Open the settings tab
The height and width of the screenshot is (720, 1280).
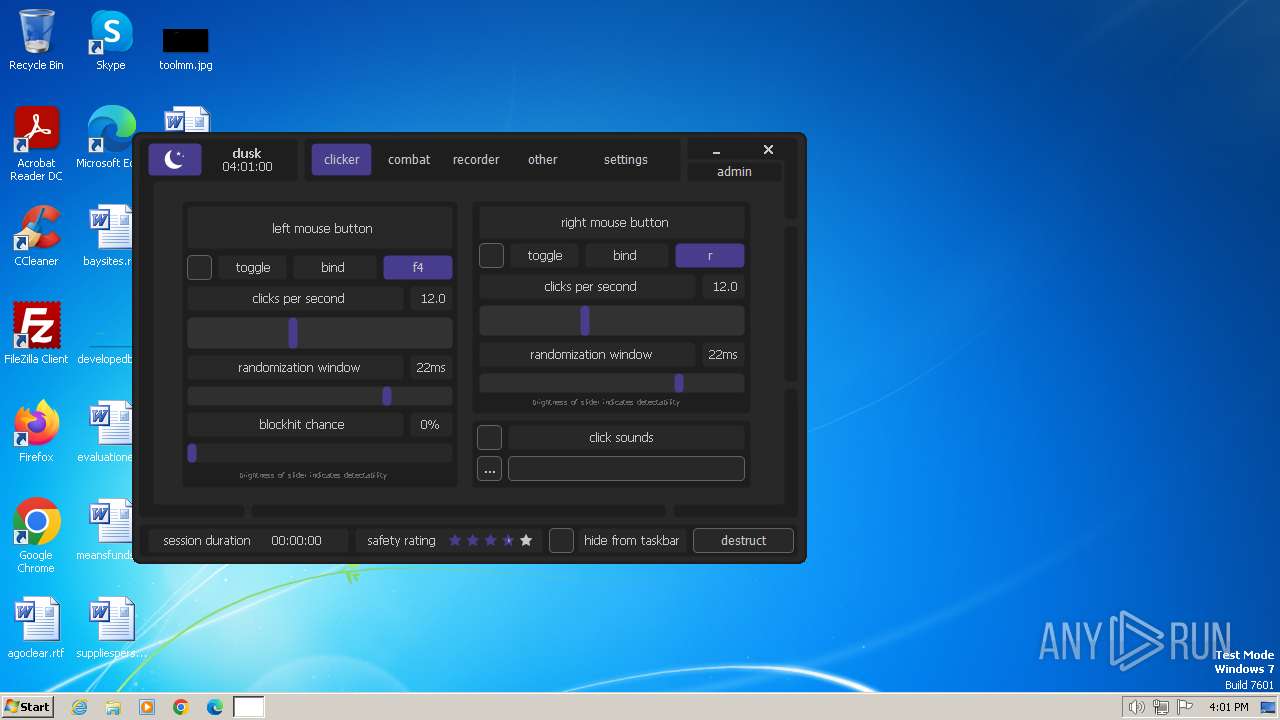click(x=626, y=159)
